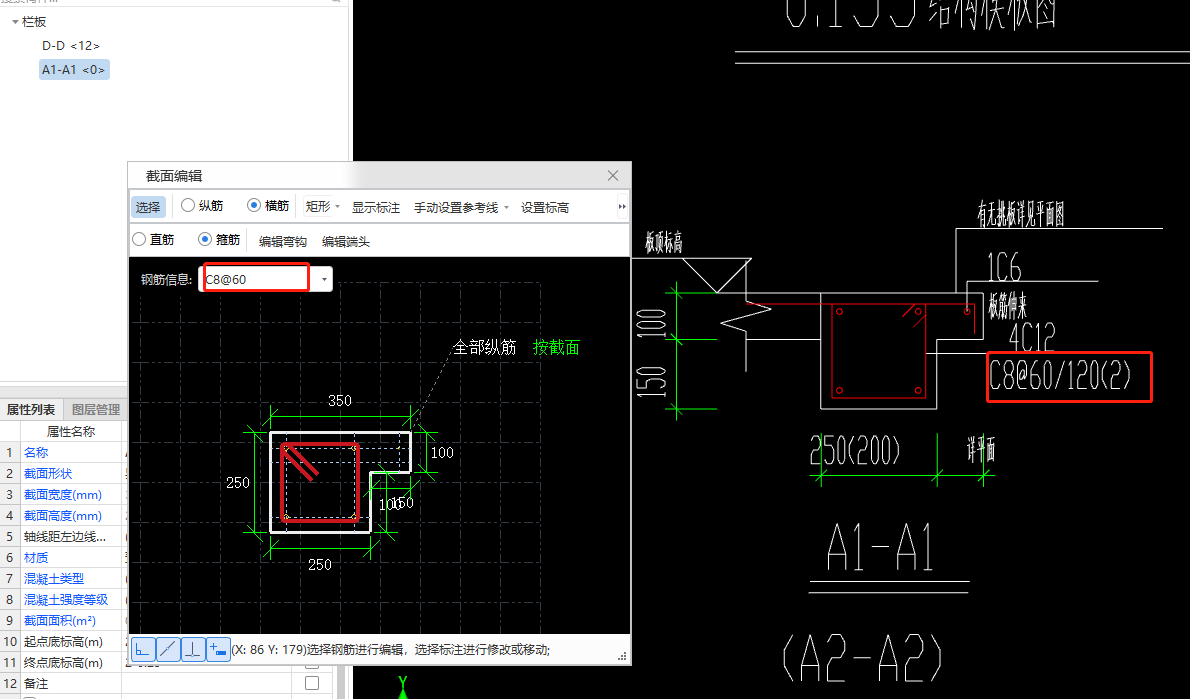Open the 钢筋信息 combo box arrow
This screenshot has width=1190, height=699.
pos(324,279)
